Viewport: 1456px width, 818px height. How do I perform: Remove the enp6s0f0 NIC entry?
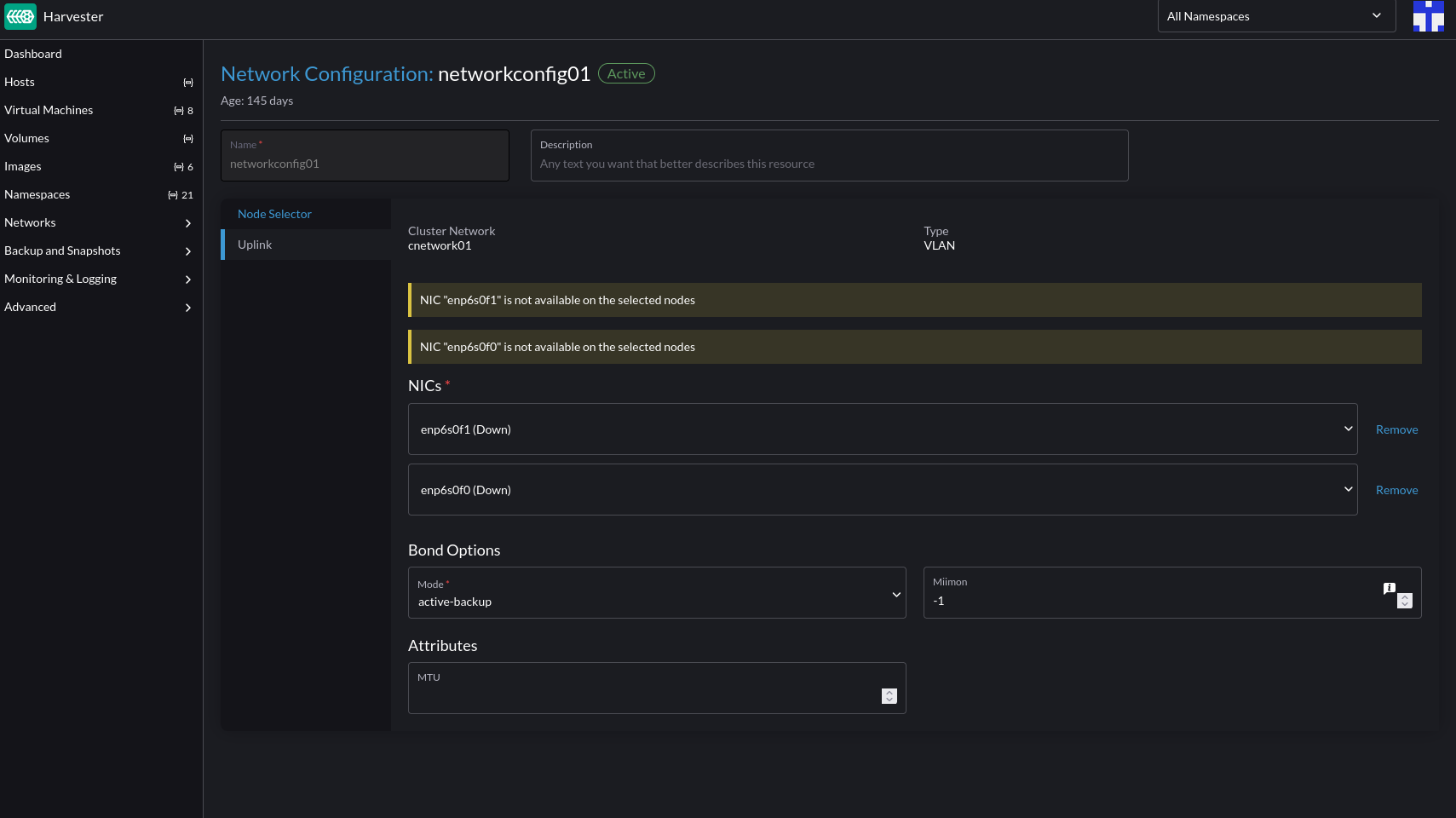tap(1396, 489)
